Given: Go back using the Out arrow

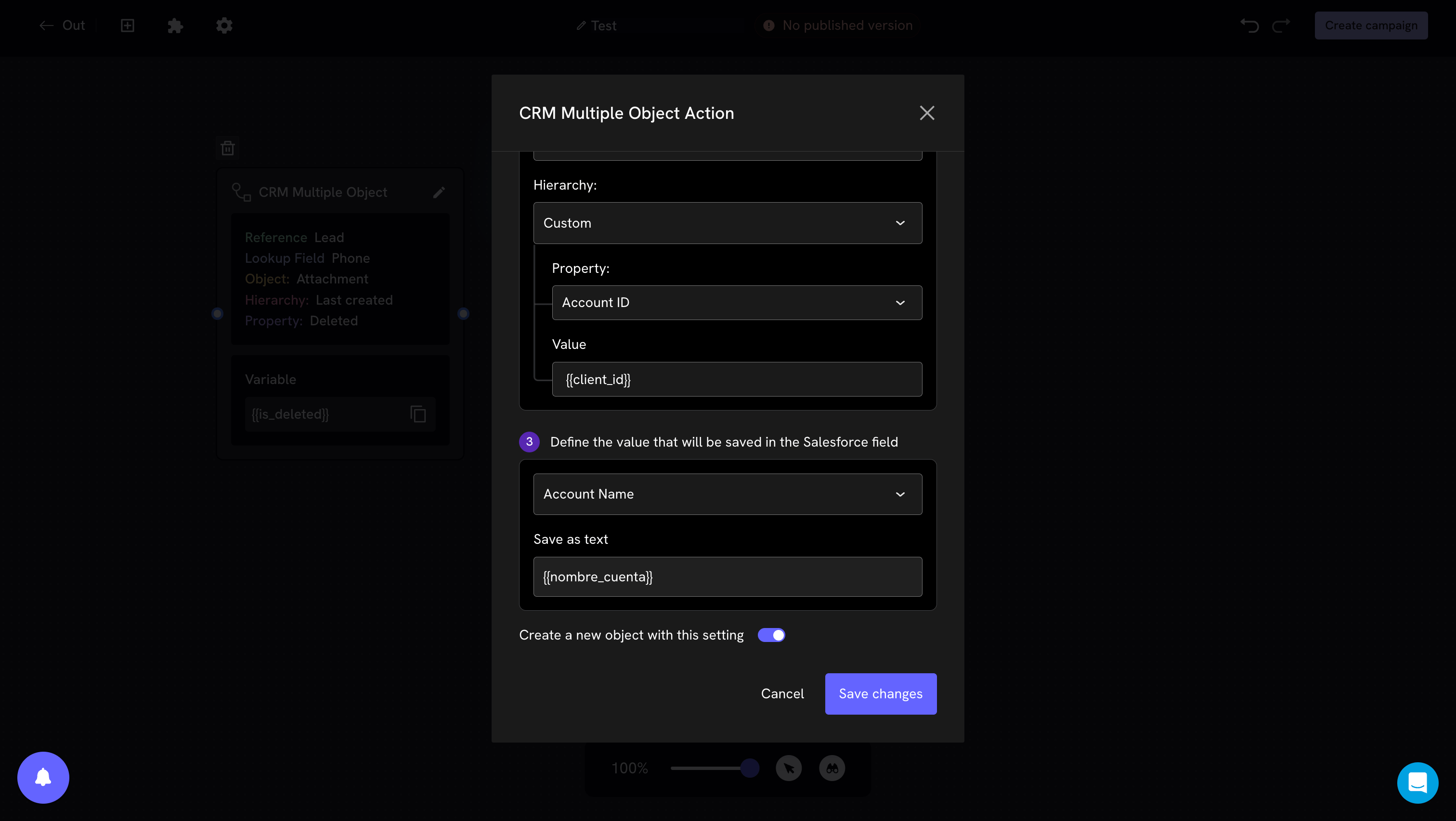Looking at the screenshot, I should [x=62, y=26].
